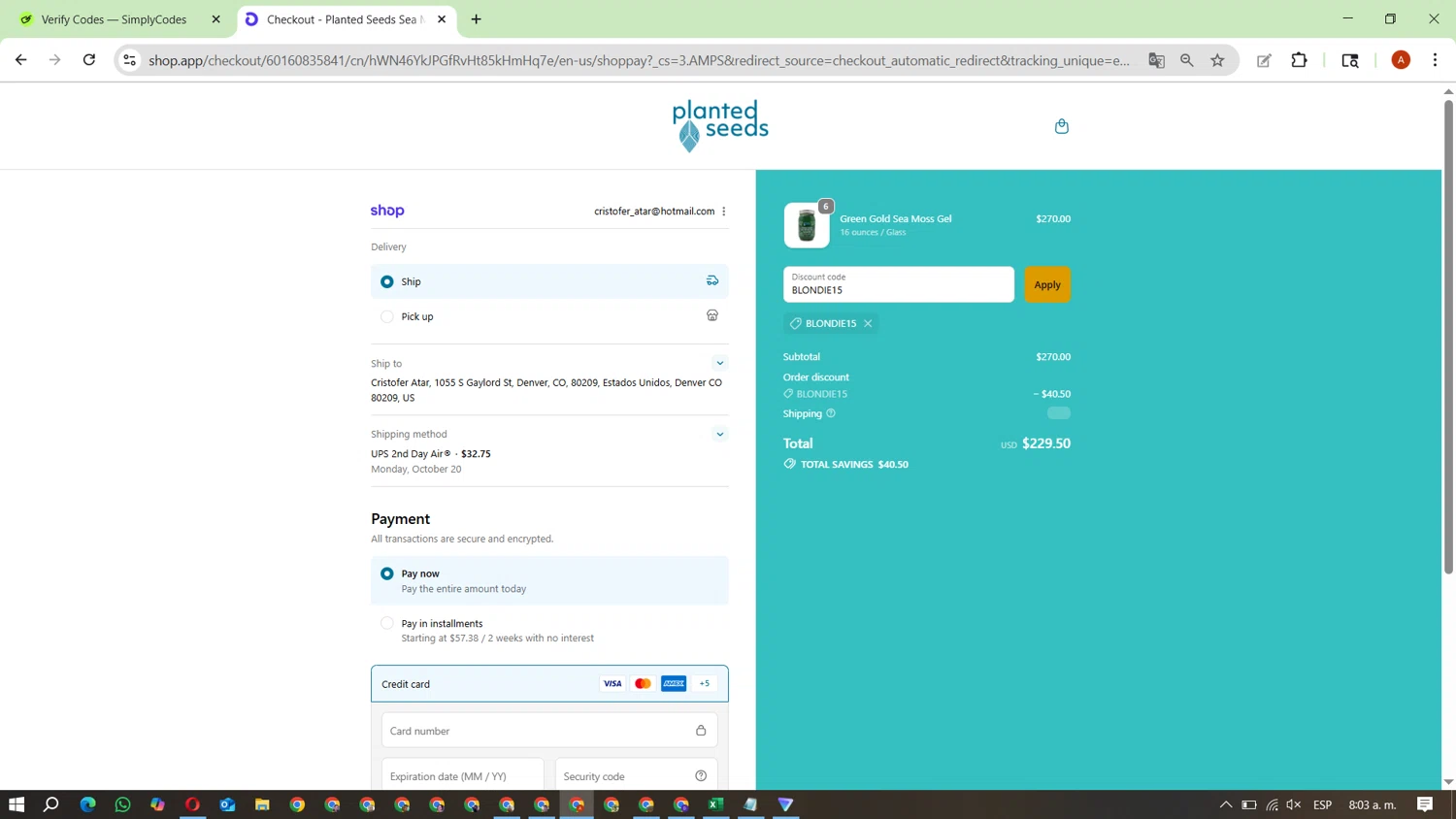Click the Total $229.50 amount
Viewport: 1456px width, 819px height.
[x=1046, y=443]
